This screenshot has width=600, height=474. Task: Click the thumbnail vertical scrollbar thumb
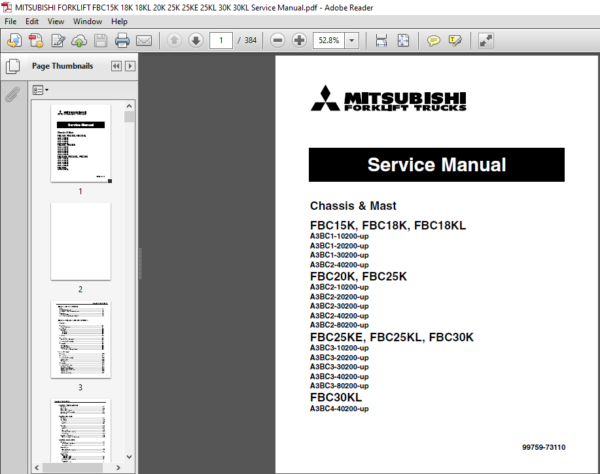click(129, 117)
